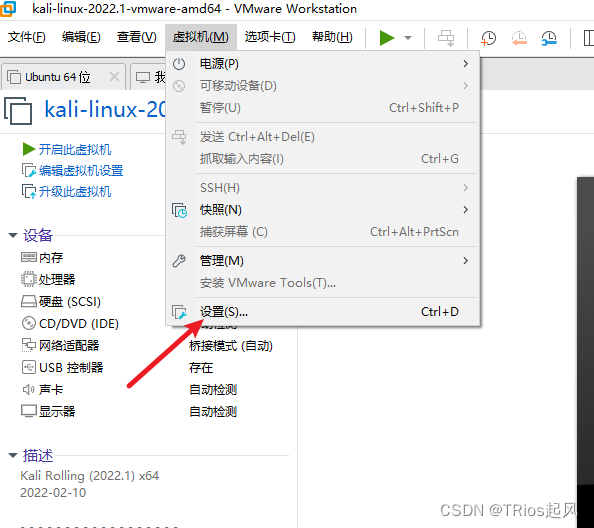
Task: Click the arrow next to 快照(N)
Action: (466, 210)
